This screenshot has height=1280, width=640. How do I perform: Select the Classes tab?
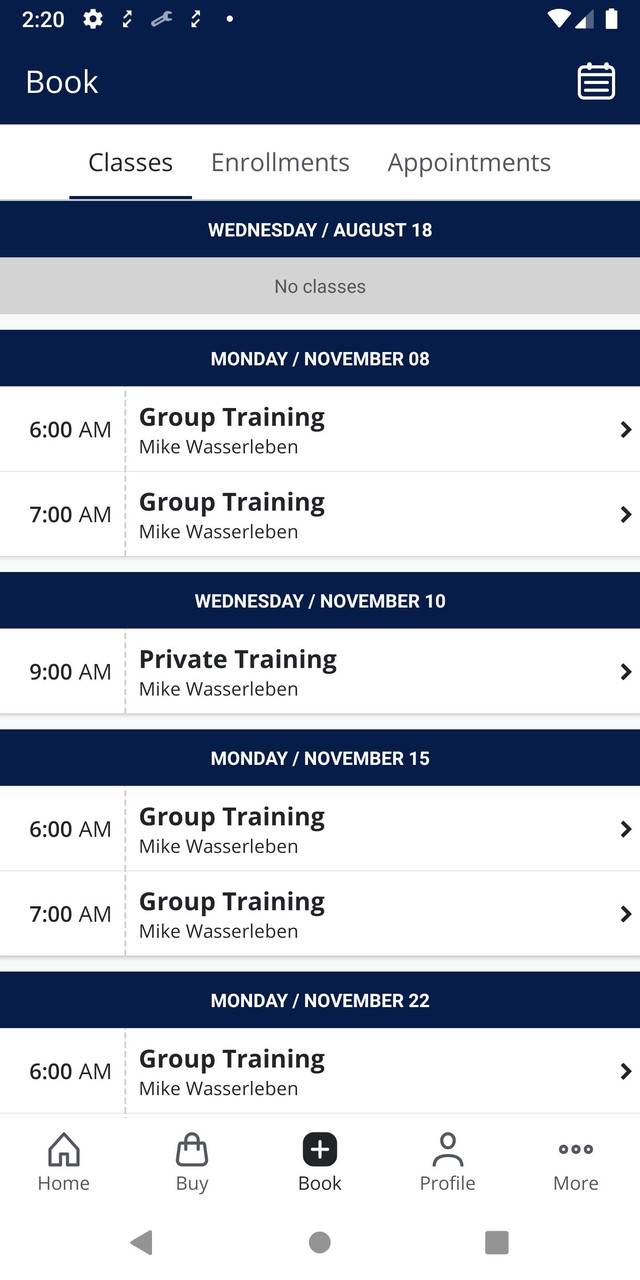point(130,163)
